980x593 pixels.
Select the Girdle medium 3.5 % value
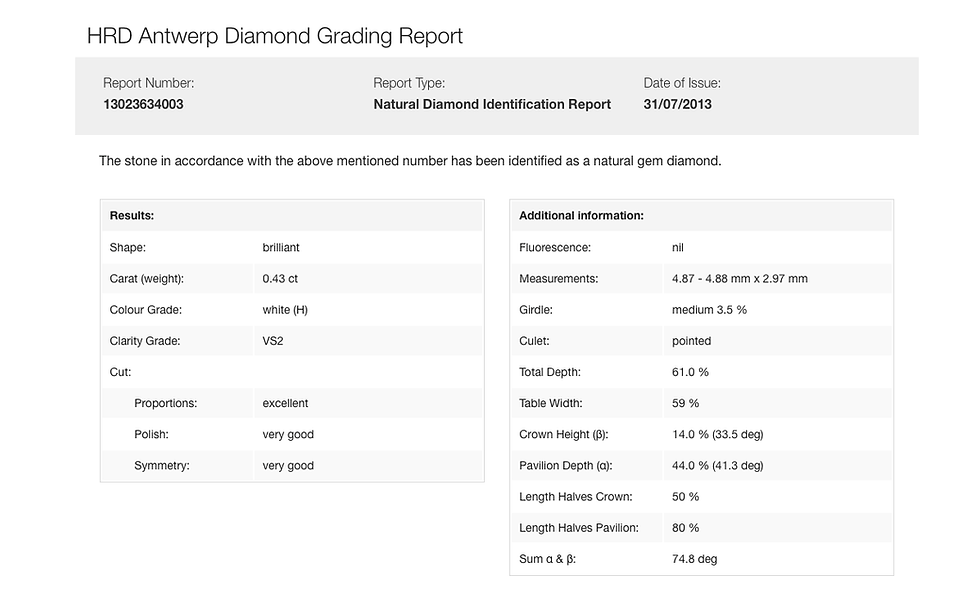[709, 310]
